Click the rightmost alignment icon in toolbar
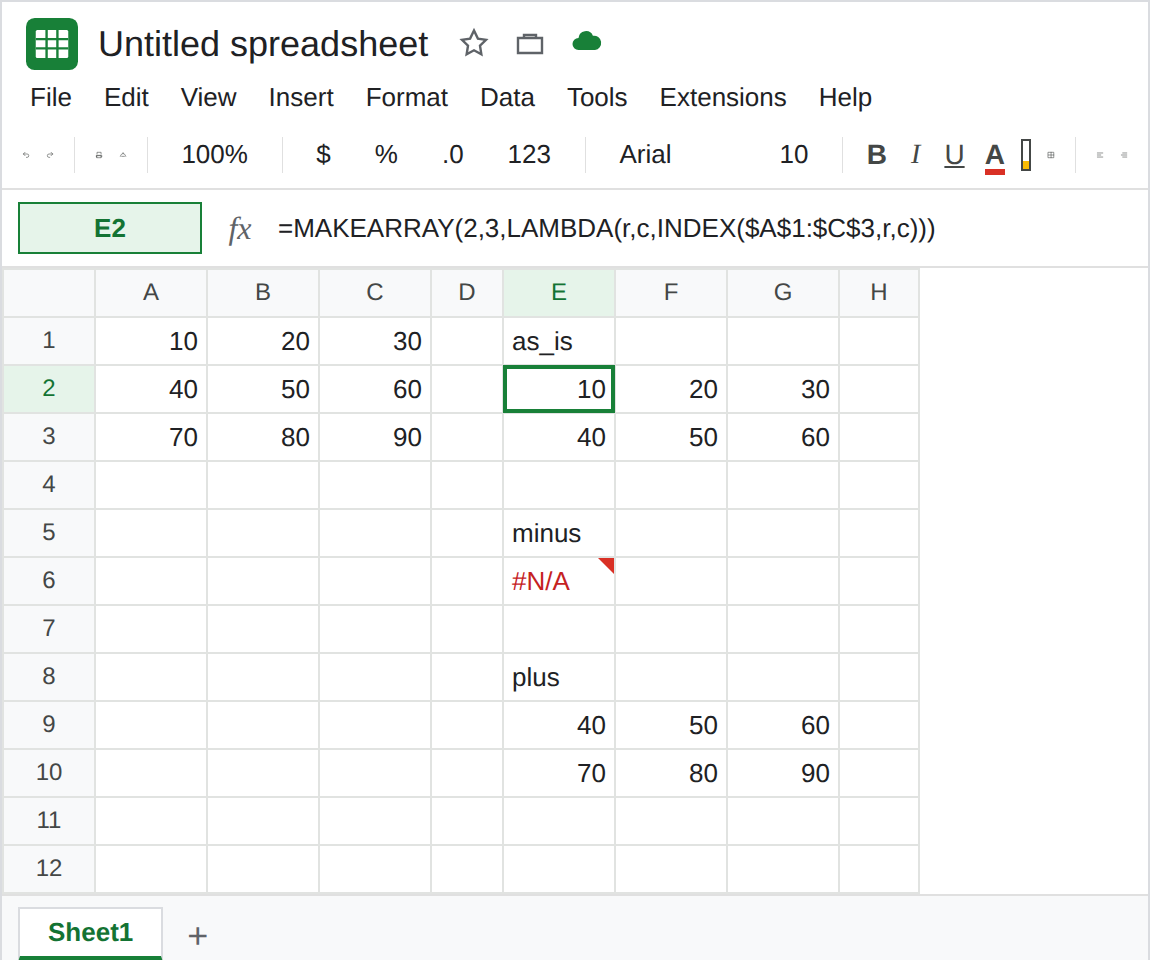This screenshot has height=960, width=1150. point(1124,155)
